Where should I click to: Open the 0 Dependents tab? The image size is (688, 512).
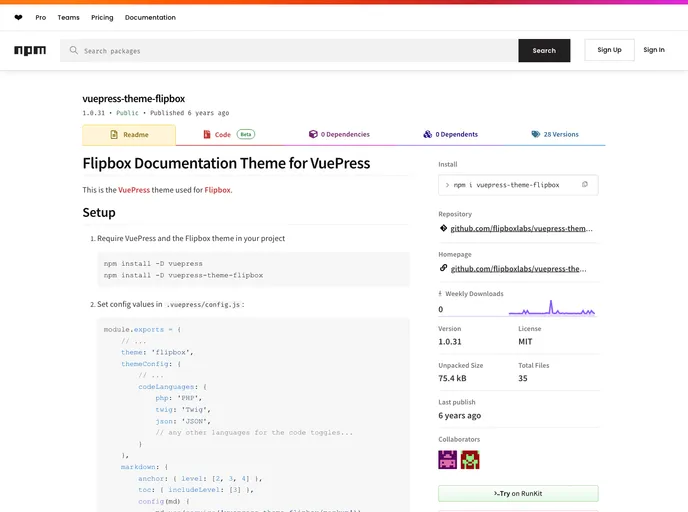click(451, 134)
